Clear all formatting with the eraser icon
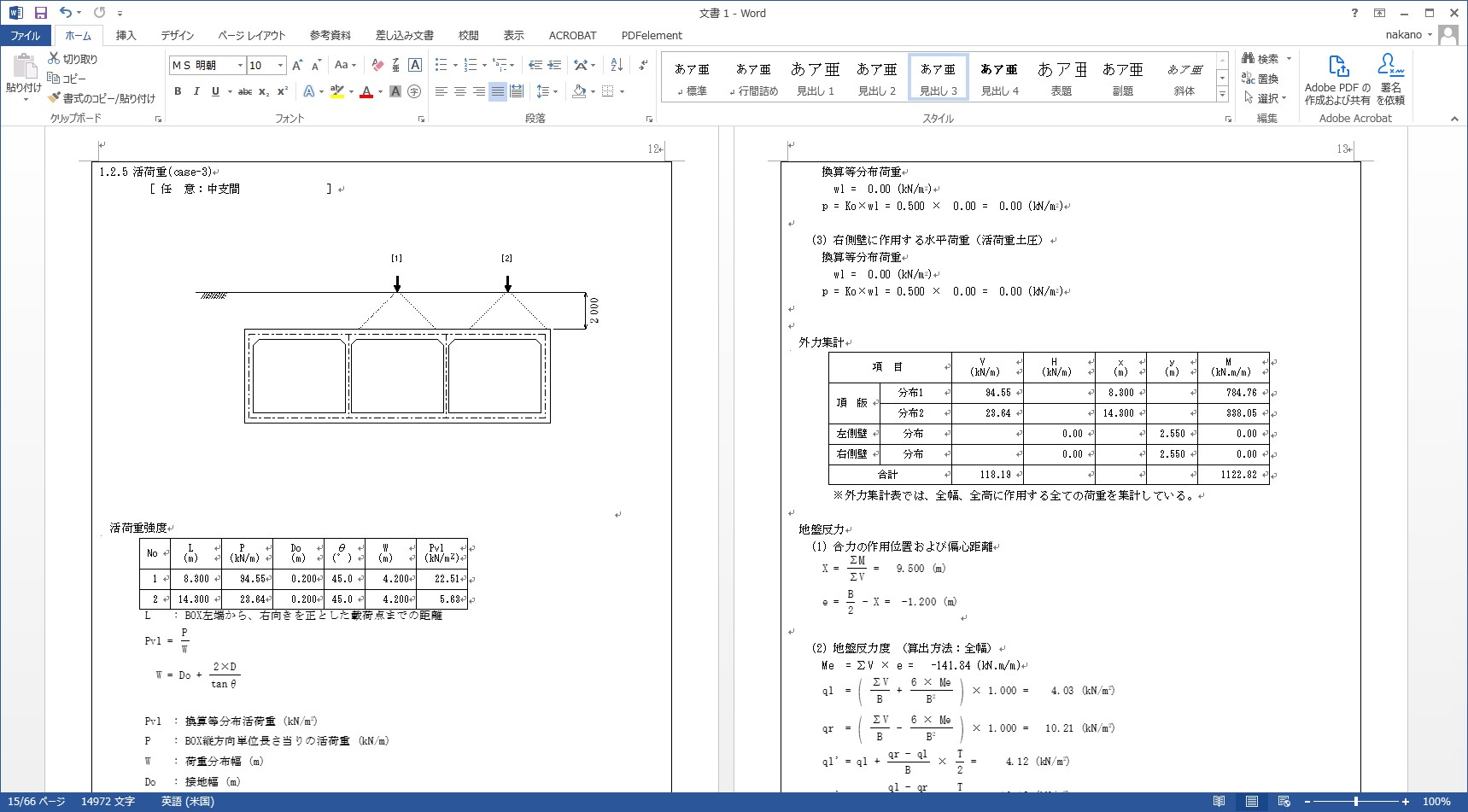This screenshot has width=1468, height=812. pos(377,65)
